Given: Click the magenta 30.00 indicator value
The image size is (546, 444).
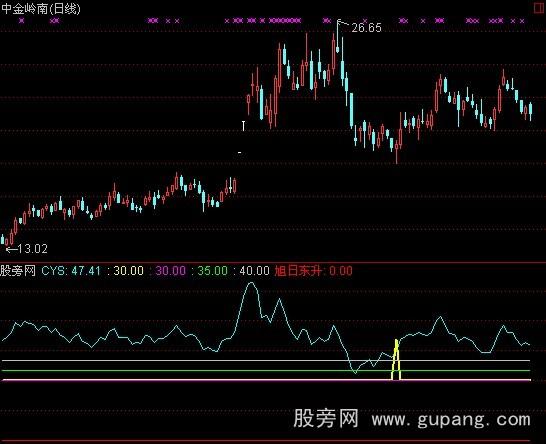Looking at the screenshot, I should coord(170,271).
